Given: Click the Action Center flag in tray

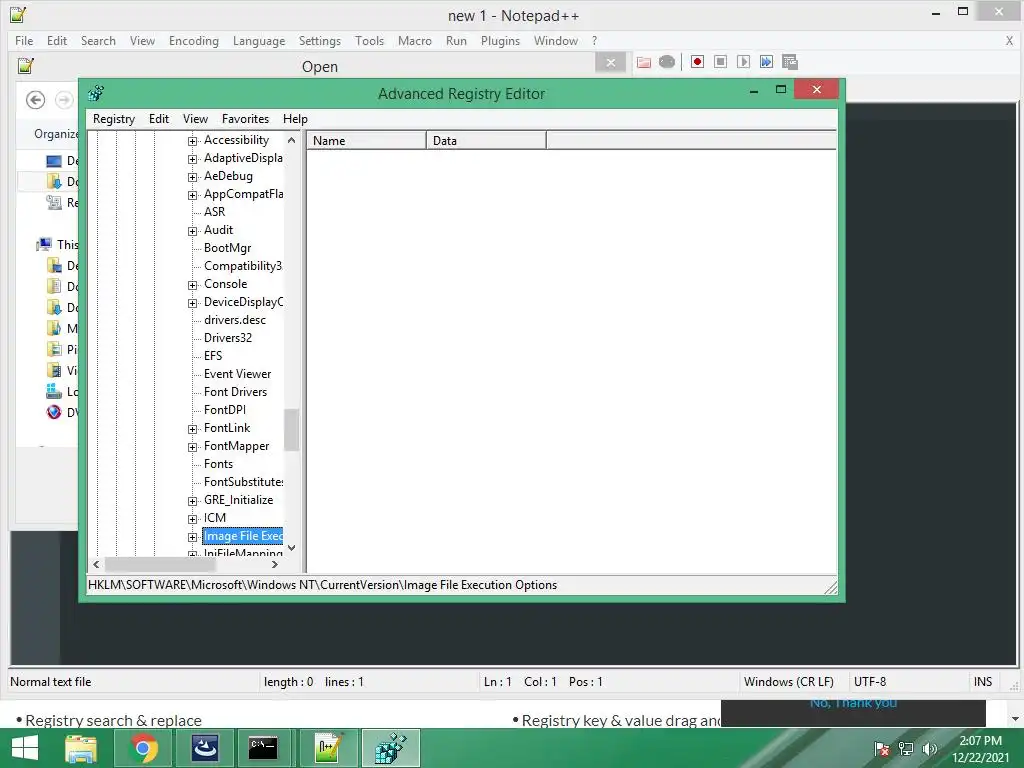Looking at the screenshot, I should coord(882,749).
